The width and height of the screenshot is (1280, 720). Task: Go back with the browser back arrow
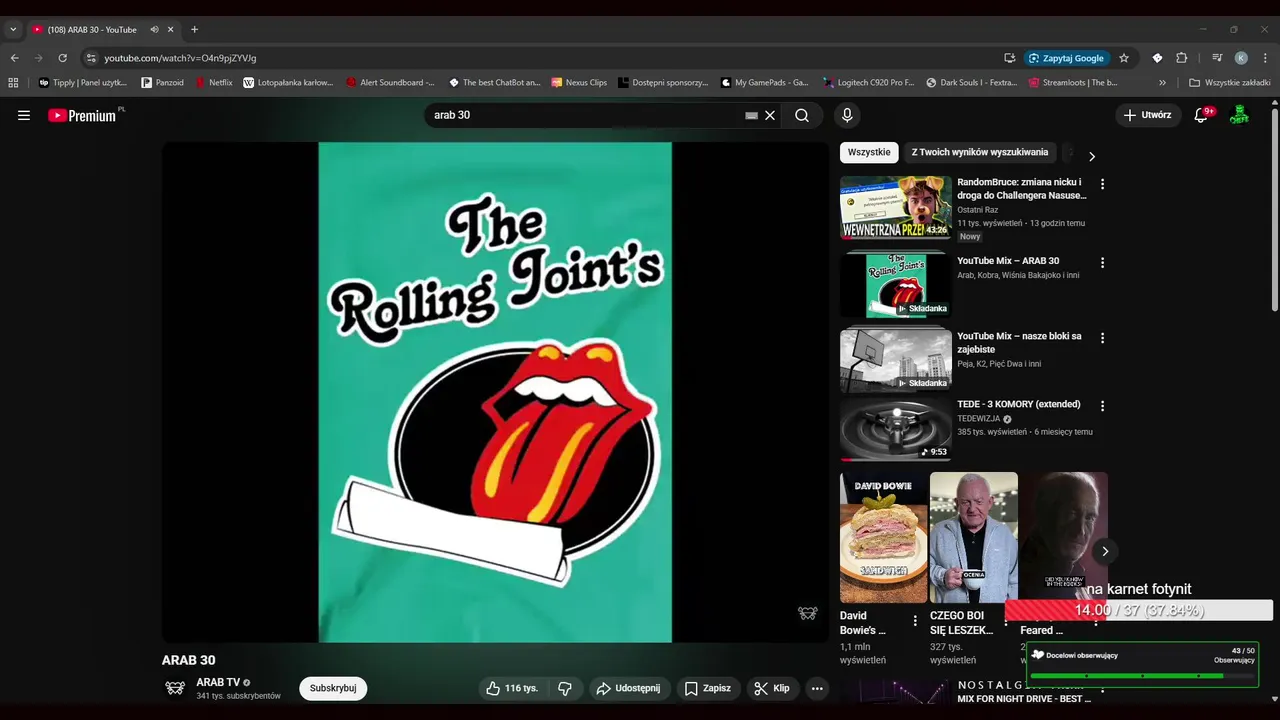15,58
